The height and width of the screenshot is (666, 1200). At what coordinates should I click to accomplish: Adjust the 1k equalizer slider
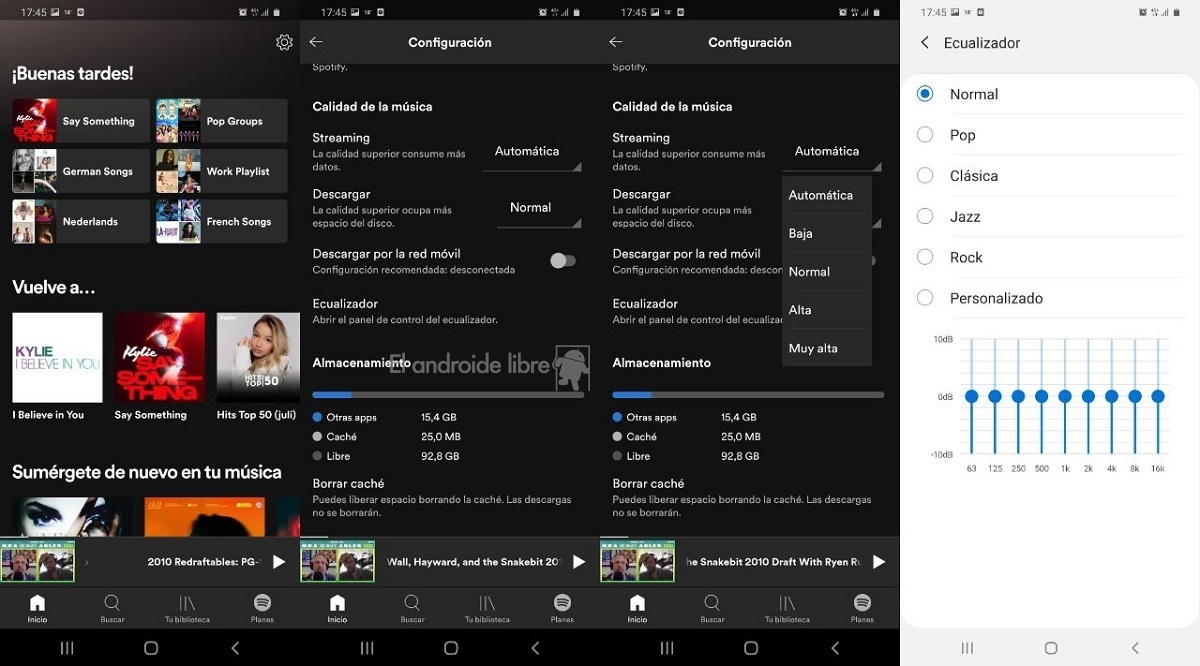pos(1065,396)
